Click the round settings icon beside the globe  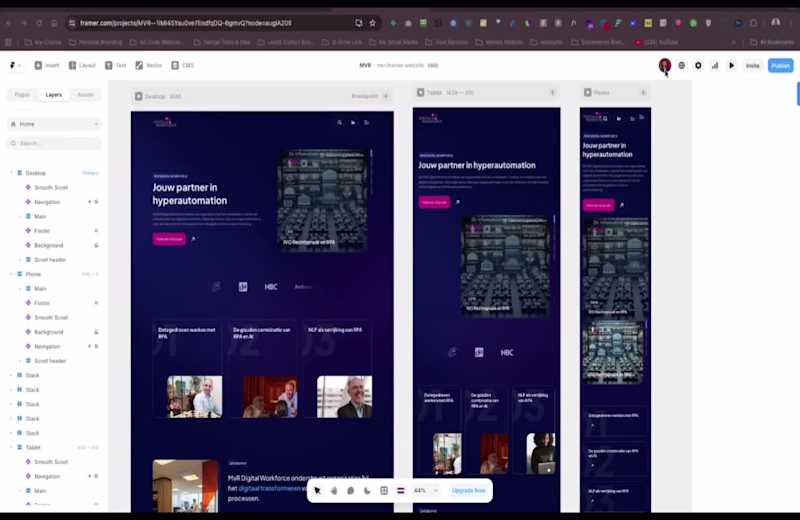[x=698, y=65]
